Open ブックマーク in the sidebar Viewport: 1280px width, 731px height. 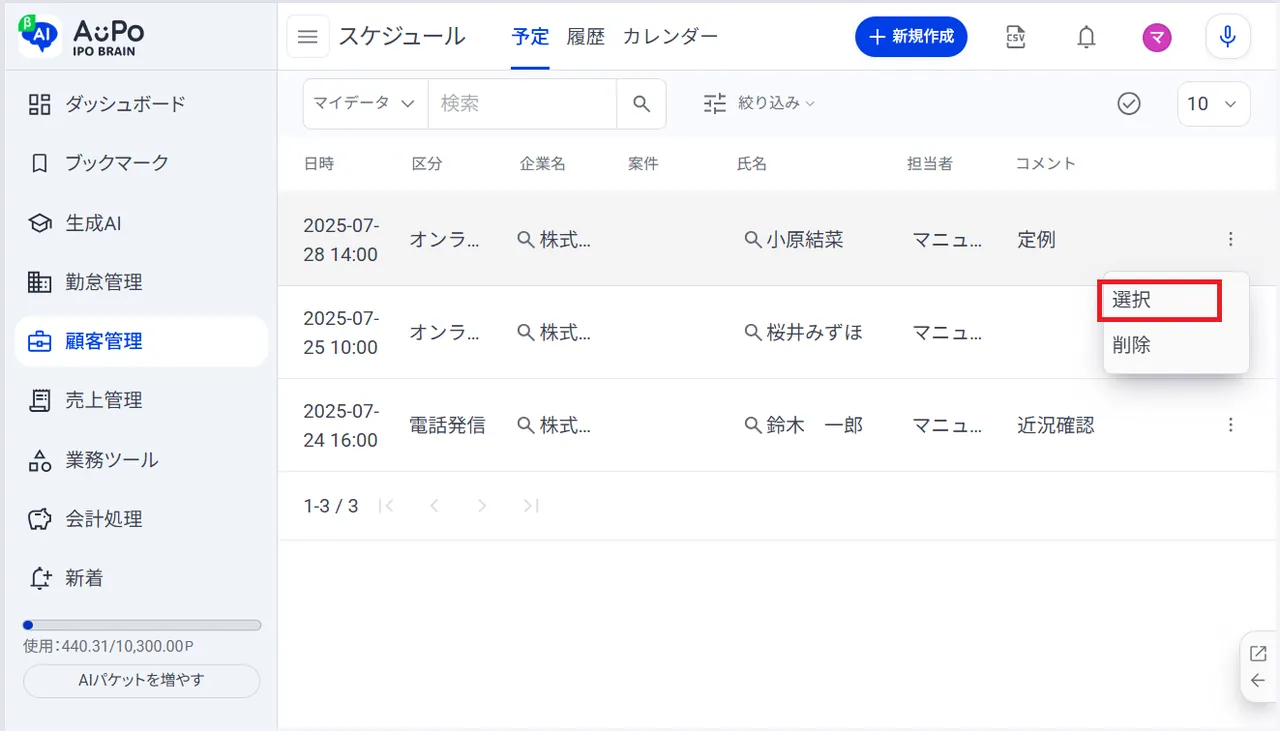[x=141, y=163]
